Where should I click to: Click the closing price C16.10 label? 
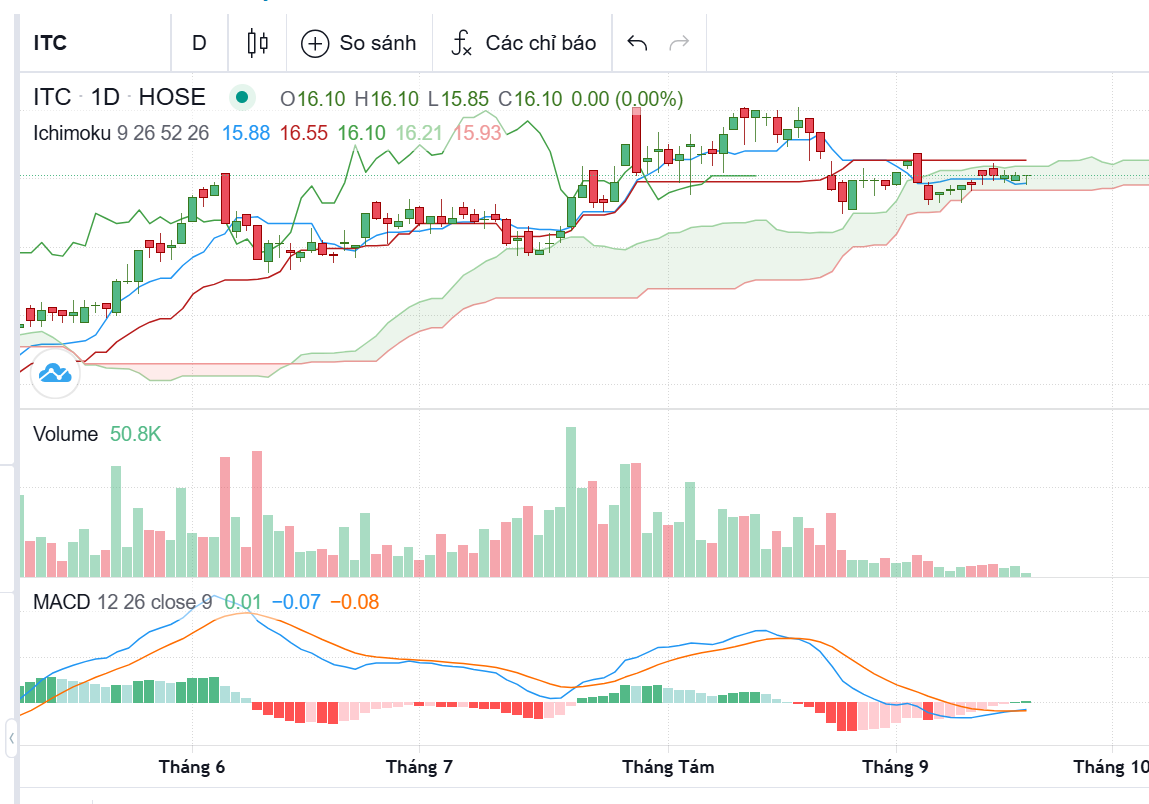coord(530,98)
